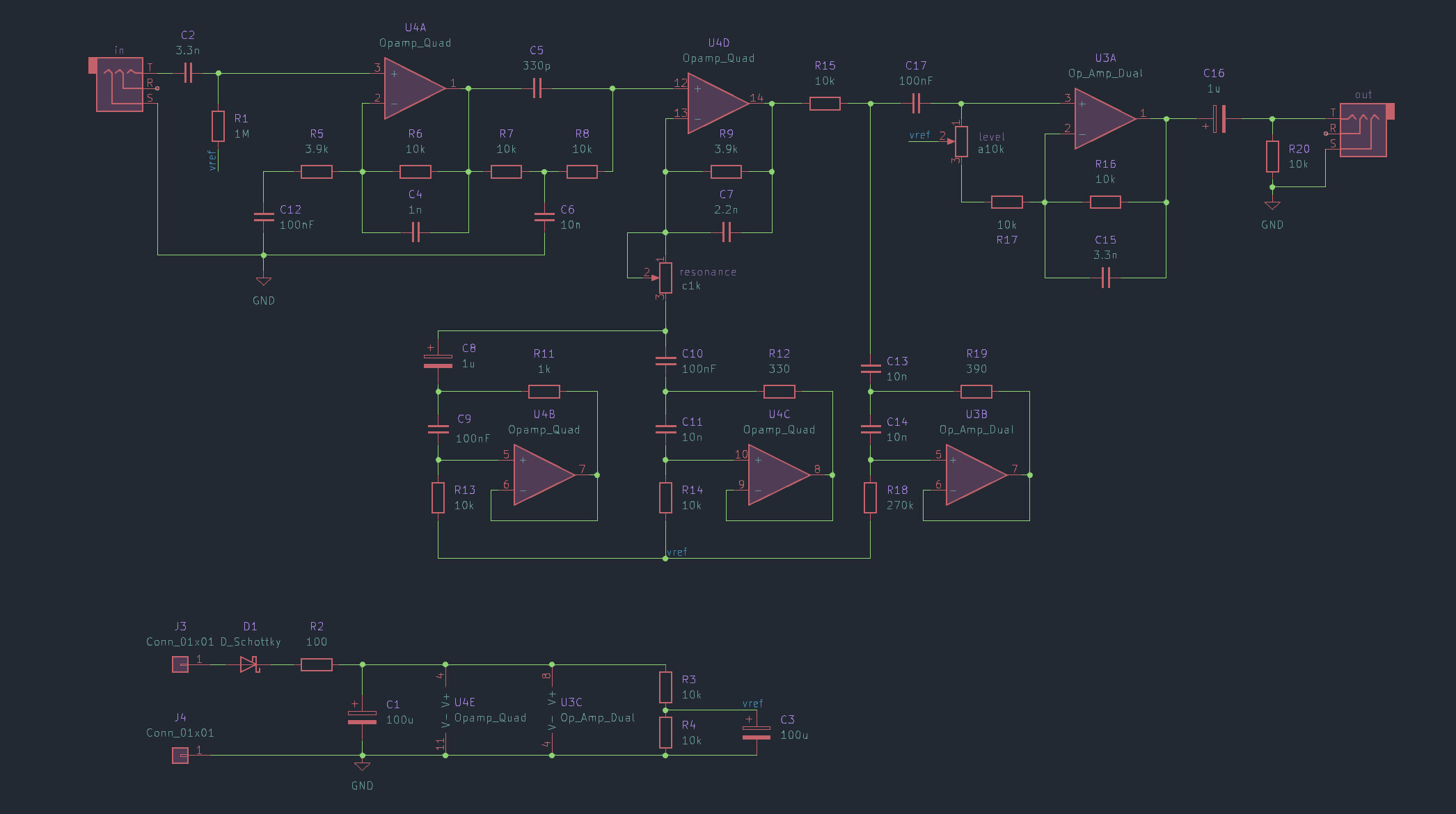Click the U4D op-amp triangle symbol
Screen dimensions: 1456x814
tap(718, 104)
